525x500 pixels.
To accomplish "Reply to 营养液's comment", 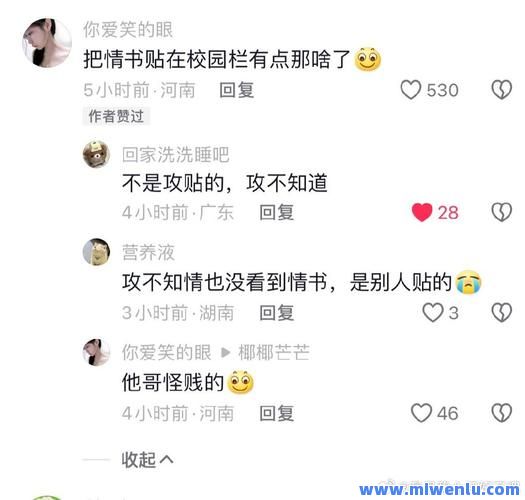I will pos(277,312).
